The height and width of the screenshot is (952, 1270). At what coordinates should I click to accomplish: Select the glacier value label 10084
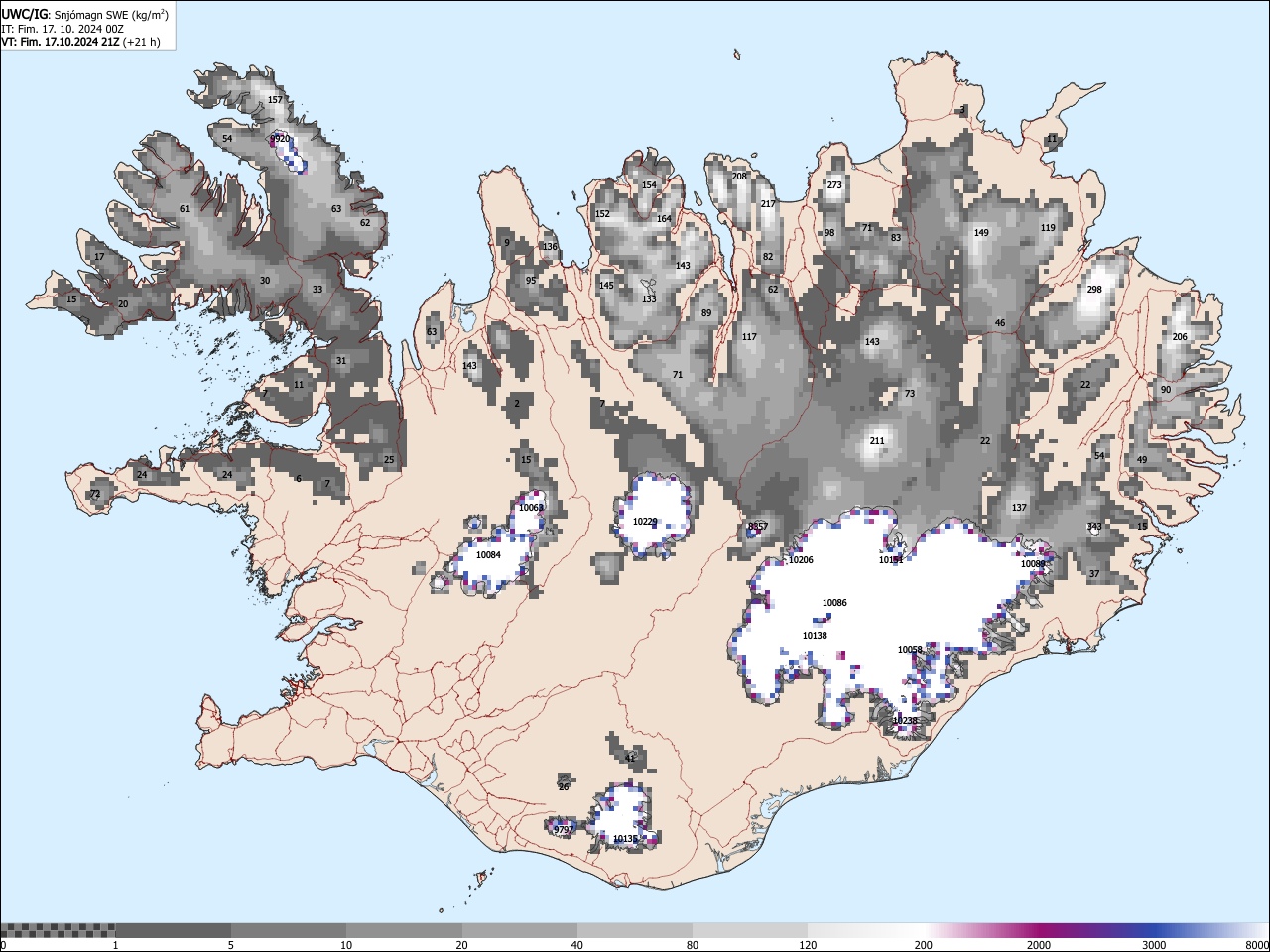pyautogui.click(x=488, y=555)
